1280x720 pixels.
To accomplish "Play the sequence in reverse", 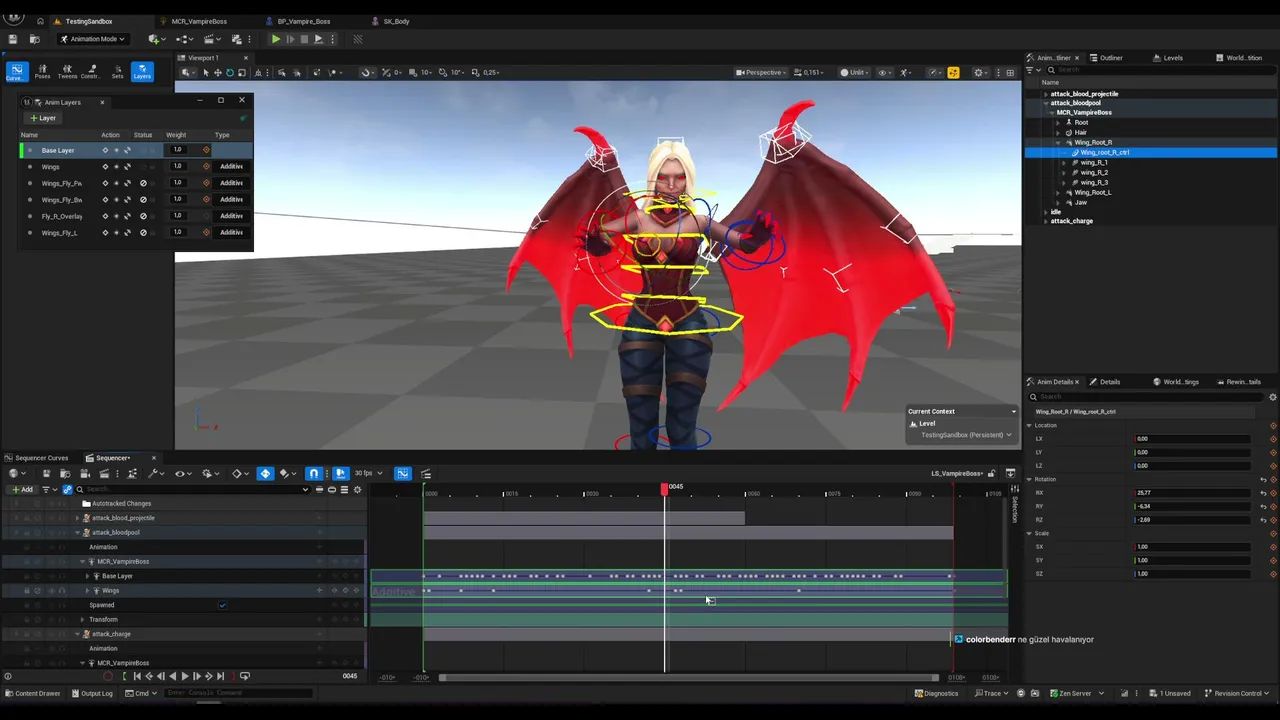I will [x=172, y=676].
